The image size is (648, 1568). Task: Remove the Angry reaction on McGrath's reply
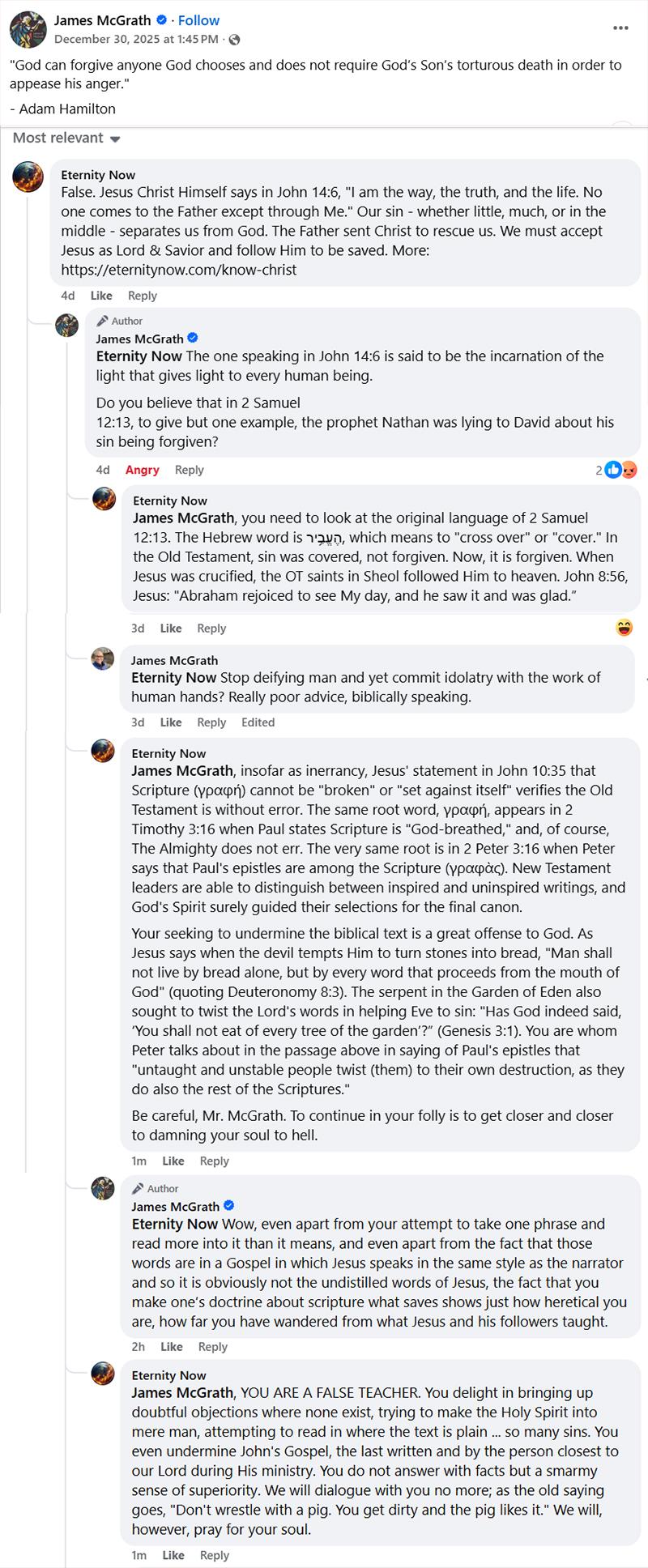(x=142, y=470)
